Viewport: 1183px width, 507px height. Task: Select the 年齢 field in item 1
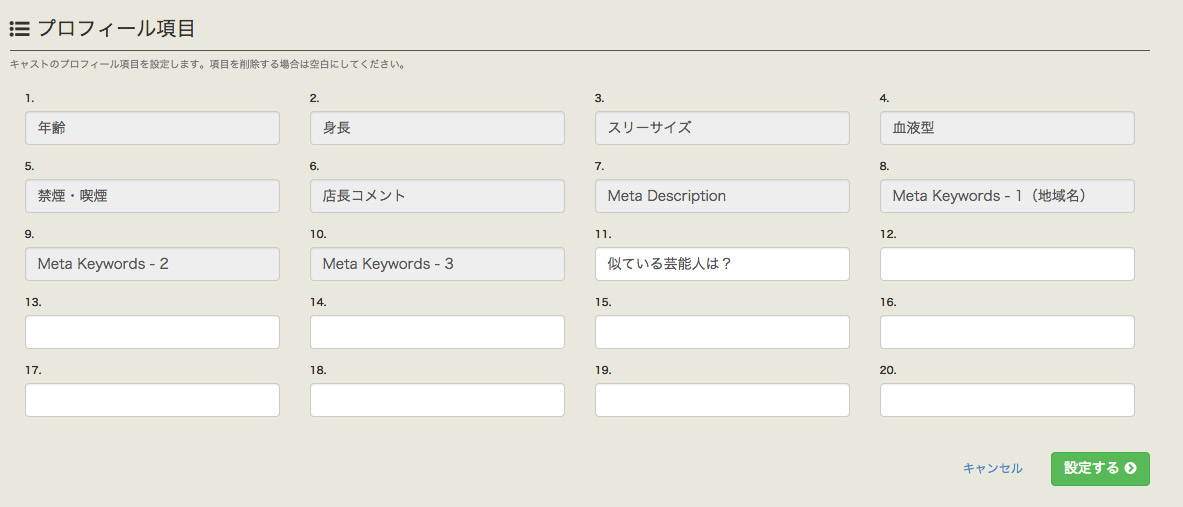click(152, 128)
